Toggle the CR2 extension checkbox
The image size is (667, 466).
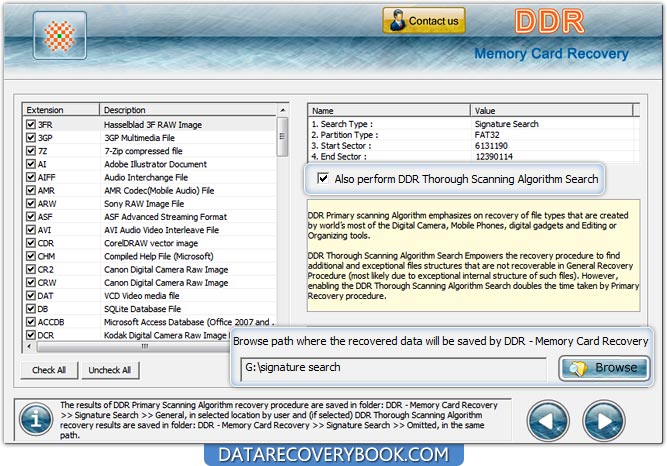coord(31,269)
